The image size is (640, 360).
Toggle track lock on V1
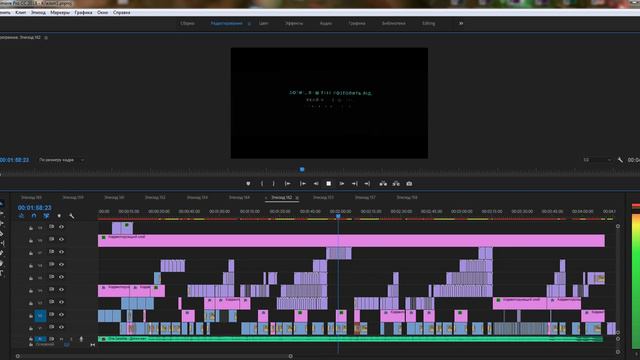pyautogui.click(x=31, y=328)
